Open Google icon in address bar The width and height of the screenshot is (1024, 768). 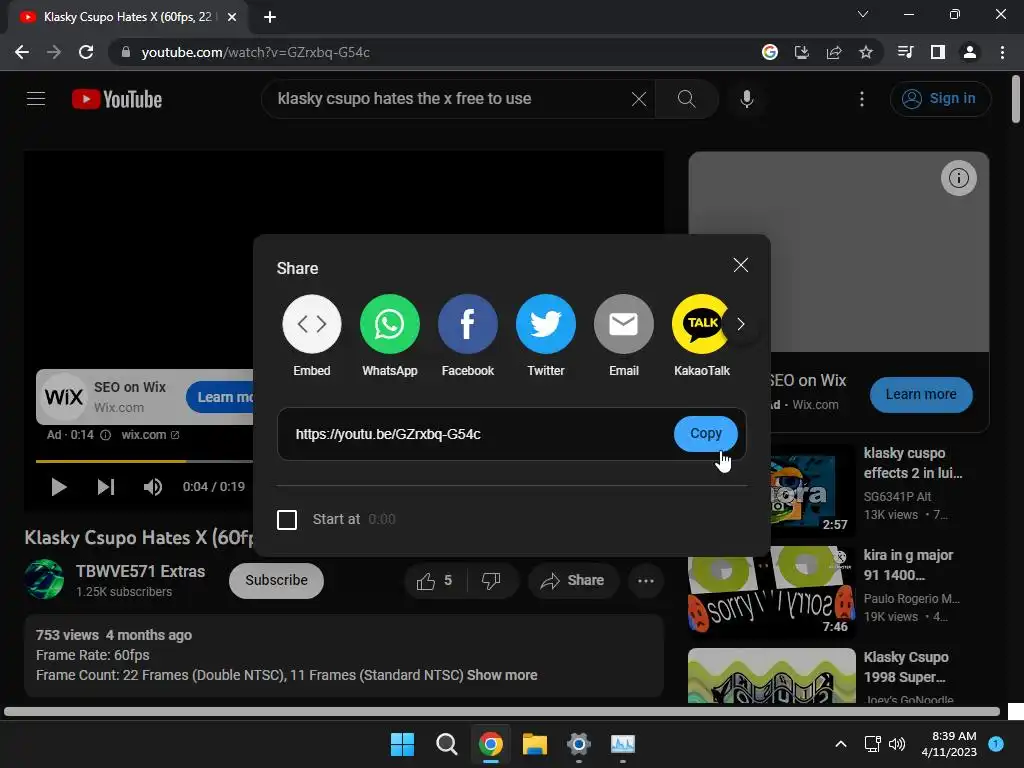[x=770, y=52]
